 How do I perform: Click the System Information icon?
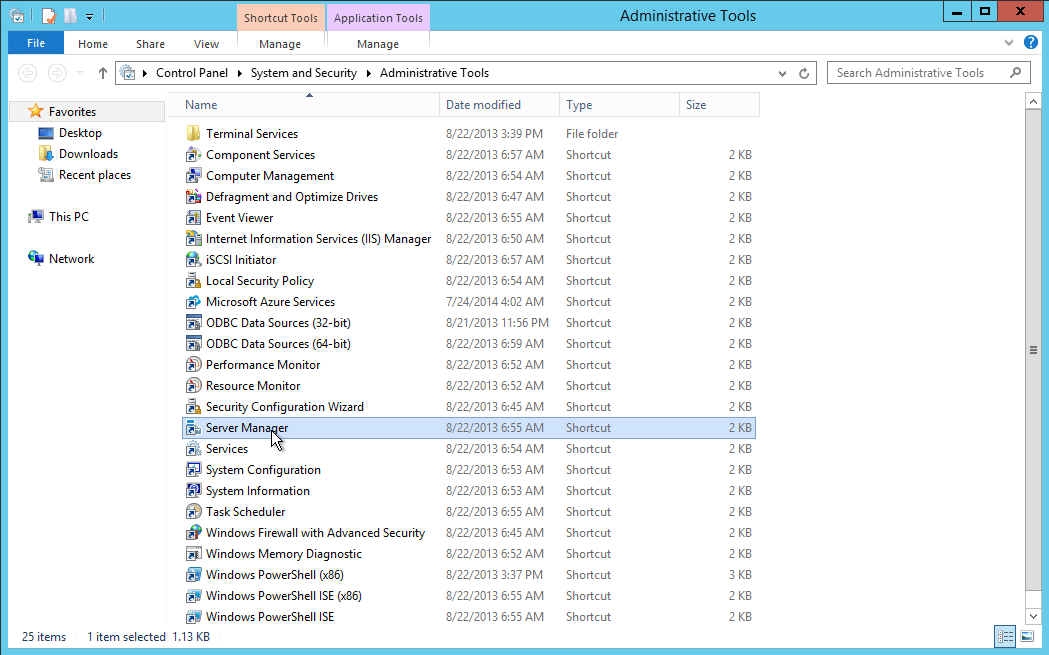(x=193, y=491)
